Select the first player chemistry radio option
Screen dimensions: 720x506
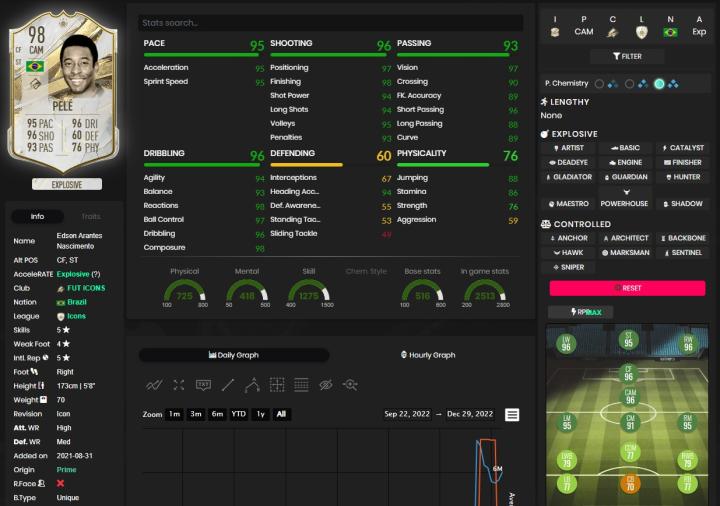[599, 84]
